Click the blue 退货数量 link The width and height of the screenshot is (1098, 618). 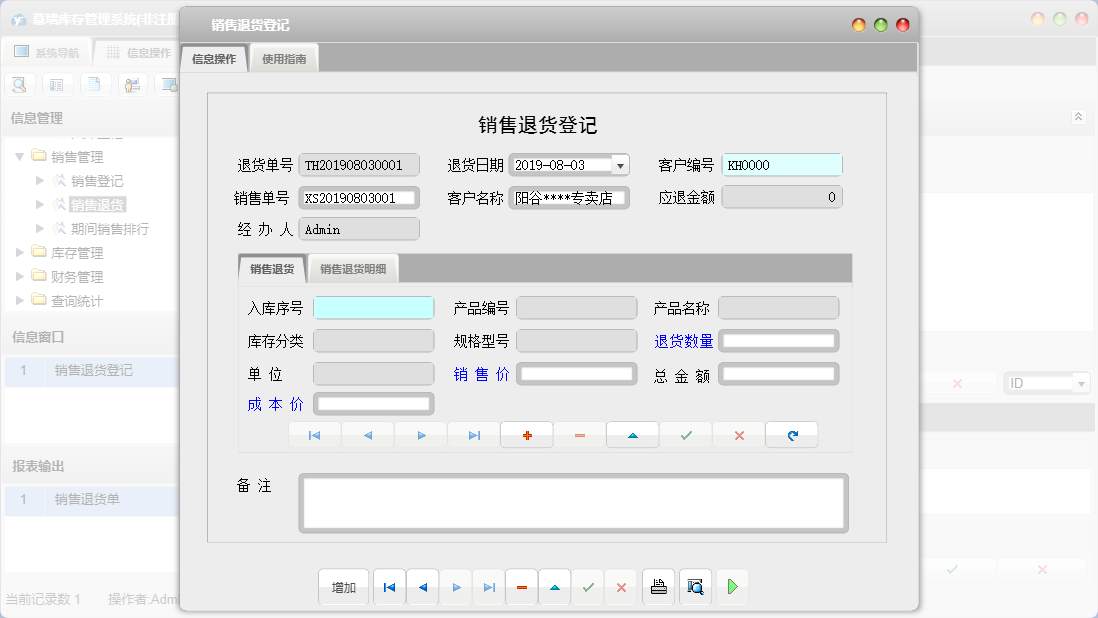click(684, 340)
